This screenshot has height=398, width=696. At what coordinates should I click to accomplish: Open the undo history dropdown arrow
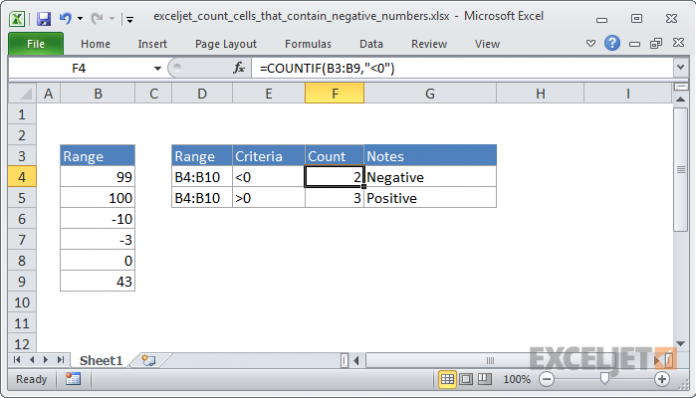coord(80,19)
